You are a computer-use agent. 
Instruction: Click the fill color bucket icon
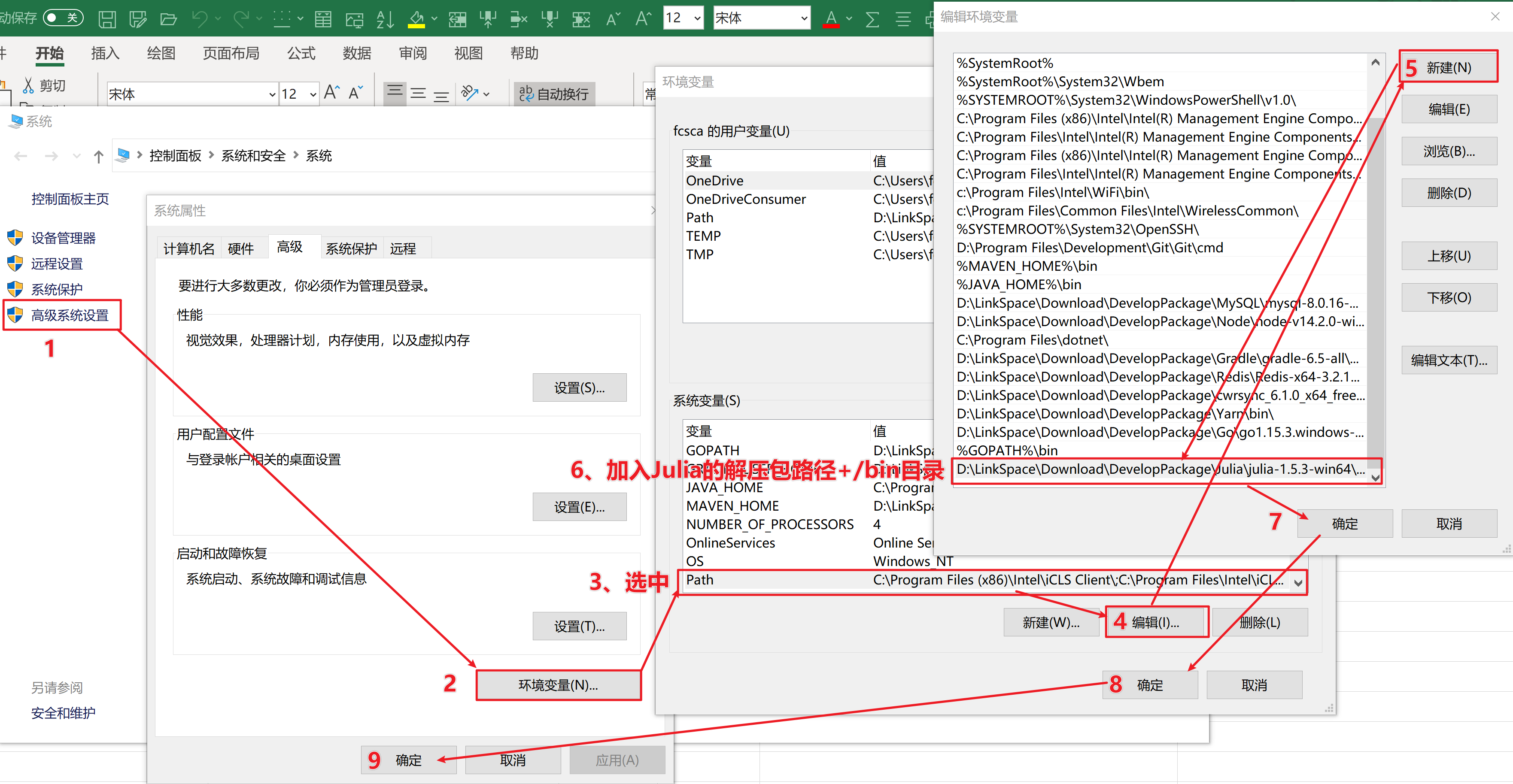416,19
